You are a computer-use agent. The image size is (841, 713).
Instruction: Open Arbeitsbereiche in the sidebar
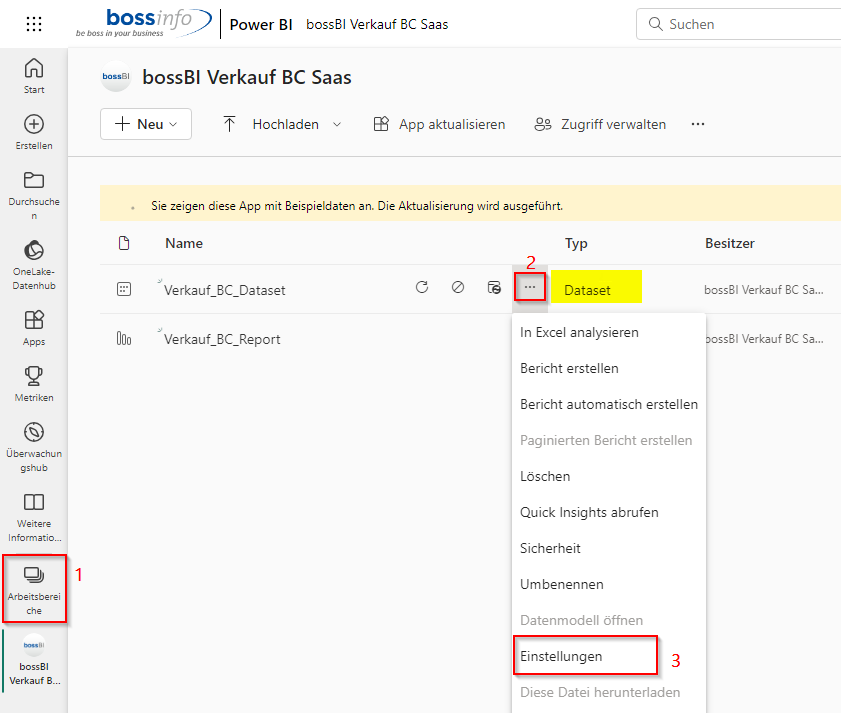point(34,588)
